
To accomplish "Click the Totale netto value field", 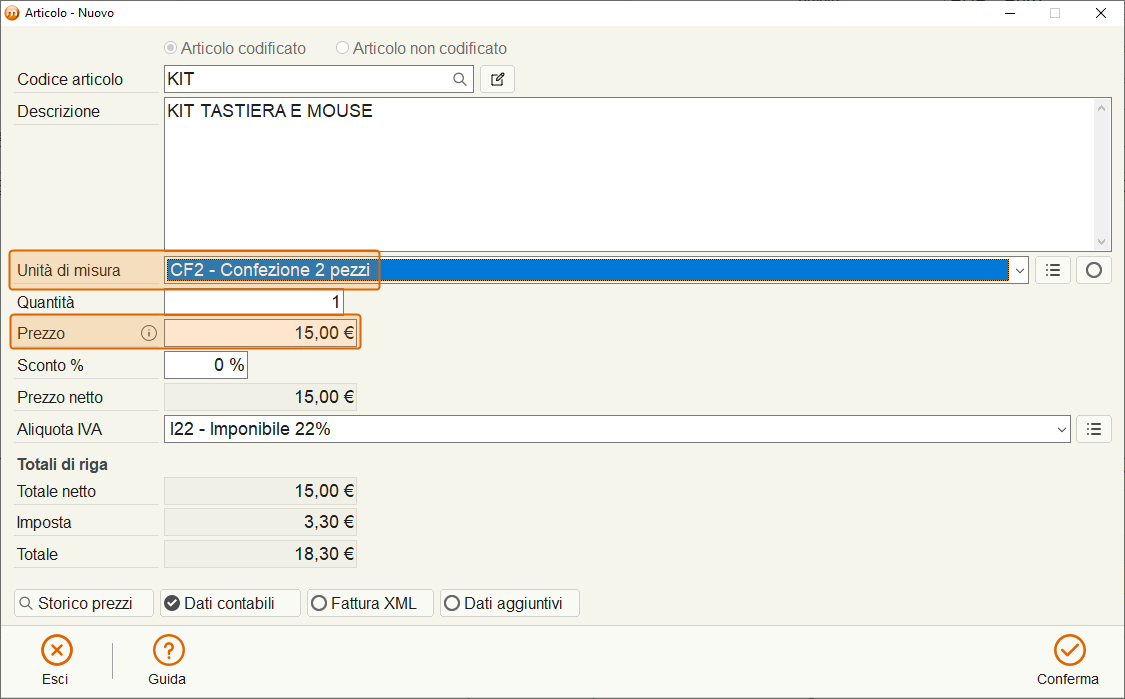I will 260,491.
